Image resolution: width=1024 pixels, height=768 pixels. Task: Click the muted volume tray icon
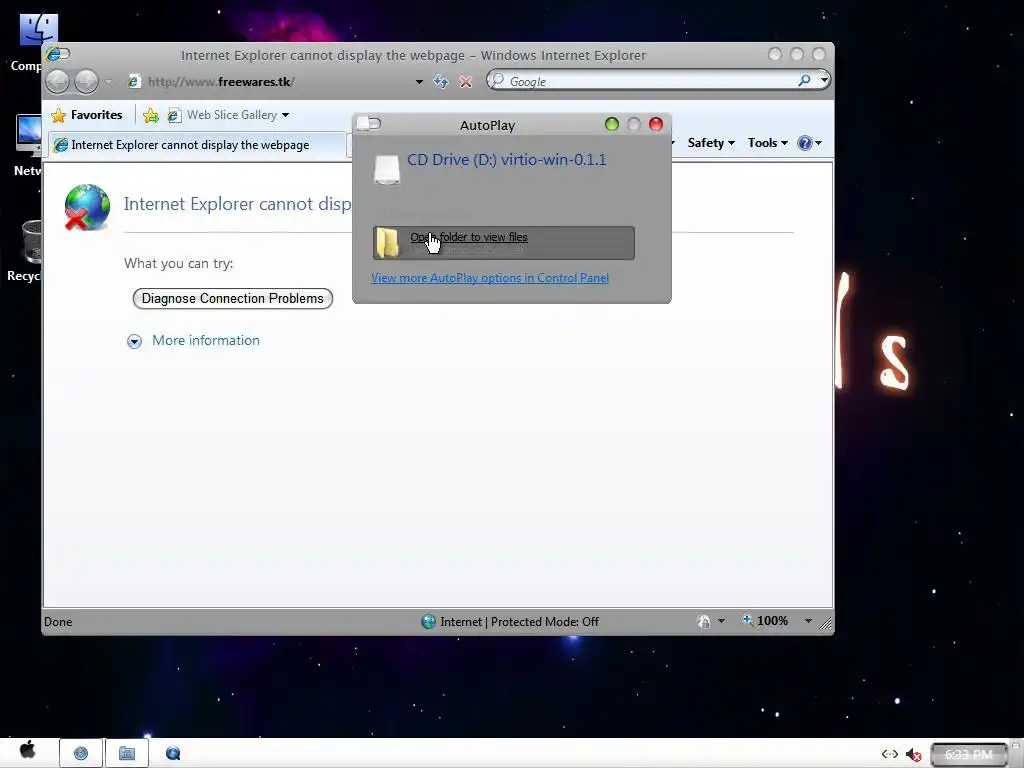914,755
